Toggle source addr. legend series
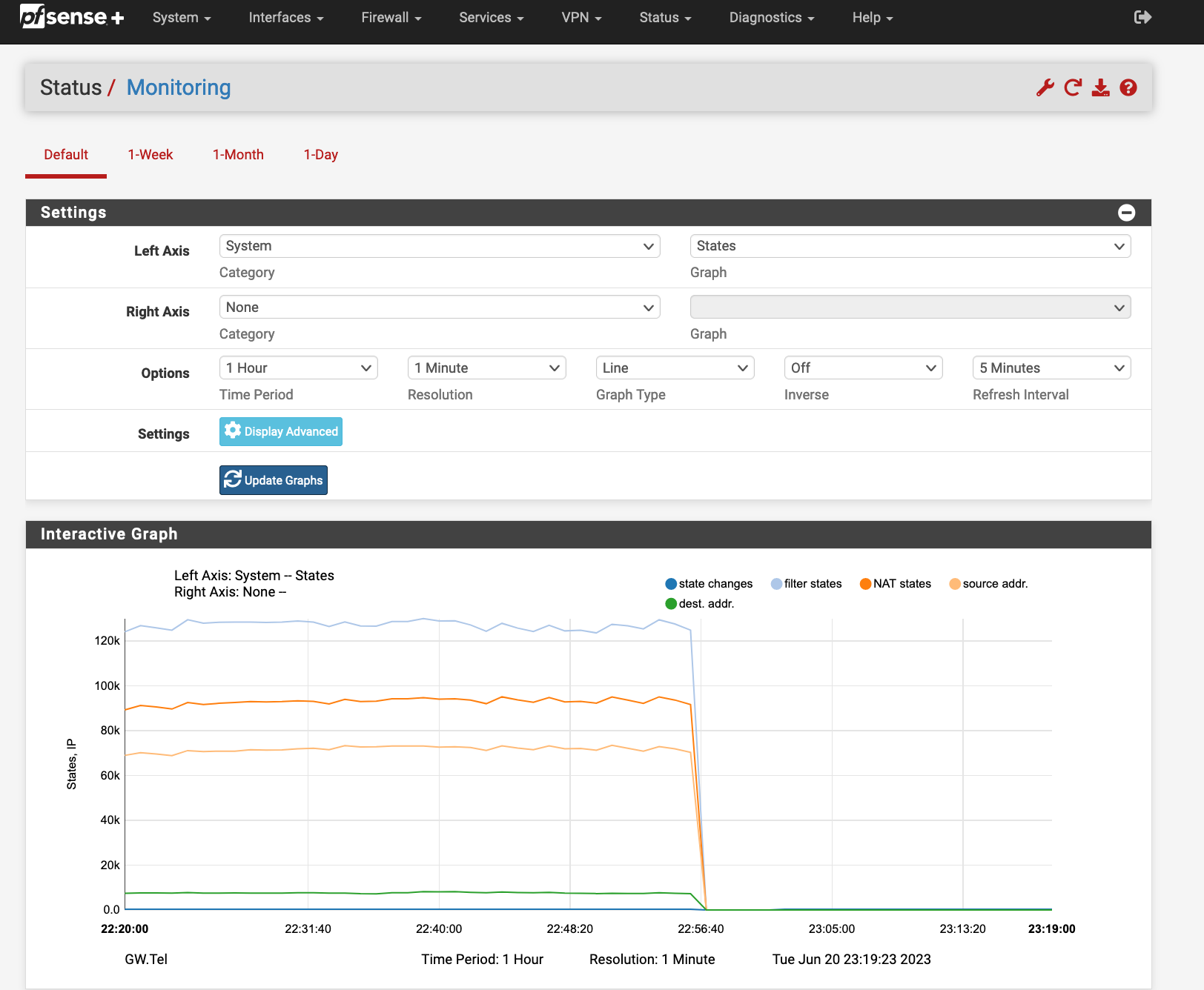The height and width of the screenshot is (990, 1204). (x=989, y=584)
